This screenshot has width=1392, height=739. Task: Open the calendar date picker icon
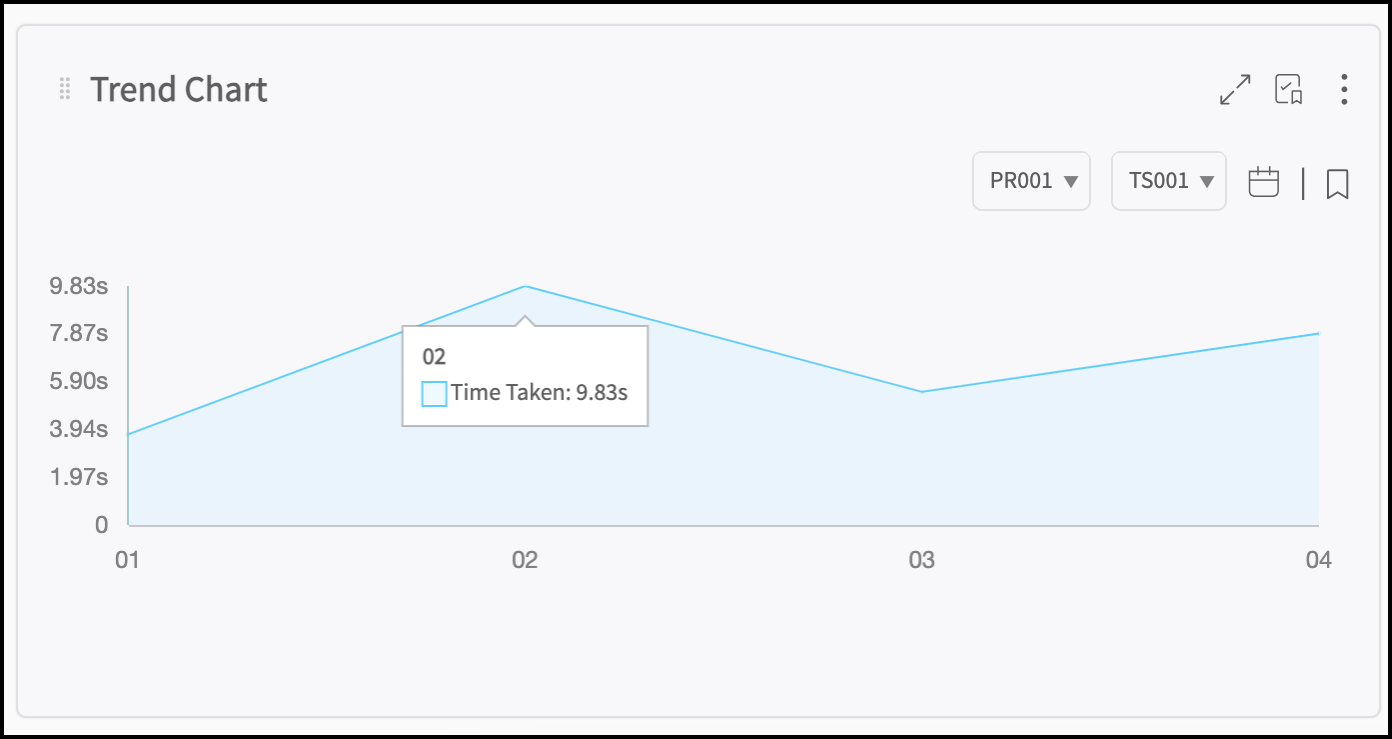click(1264, 182)
